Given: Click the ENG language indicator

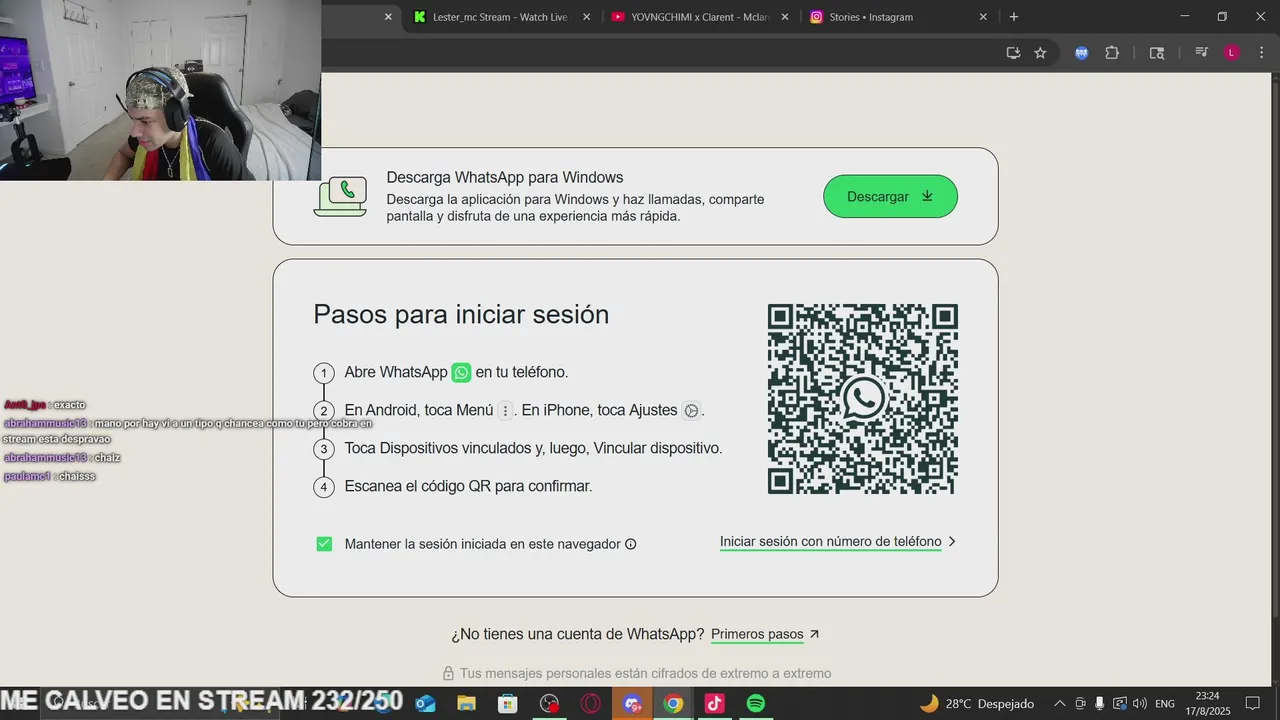Looking at the screenshot, I should [x=1165, y=704].
